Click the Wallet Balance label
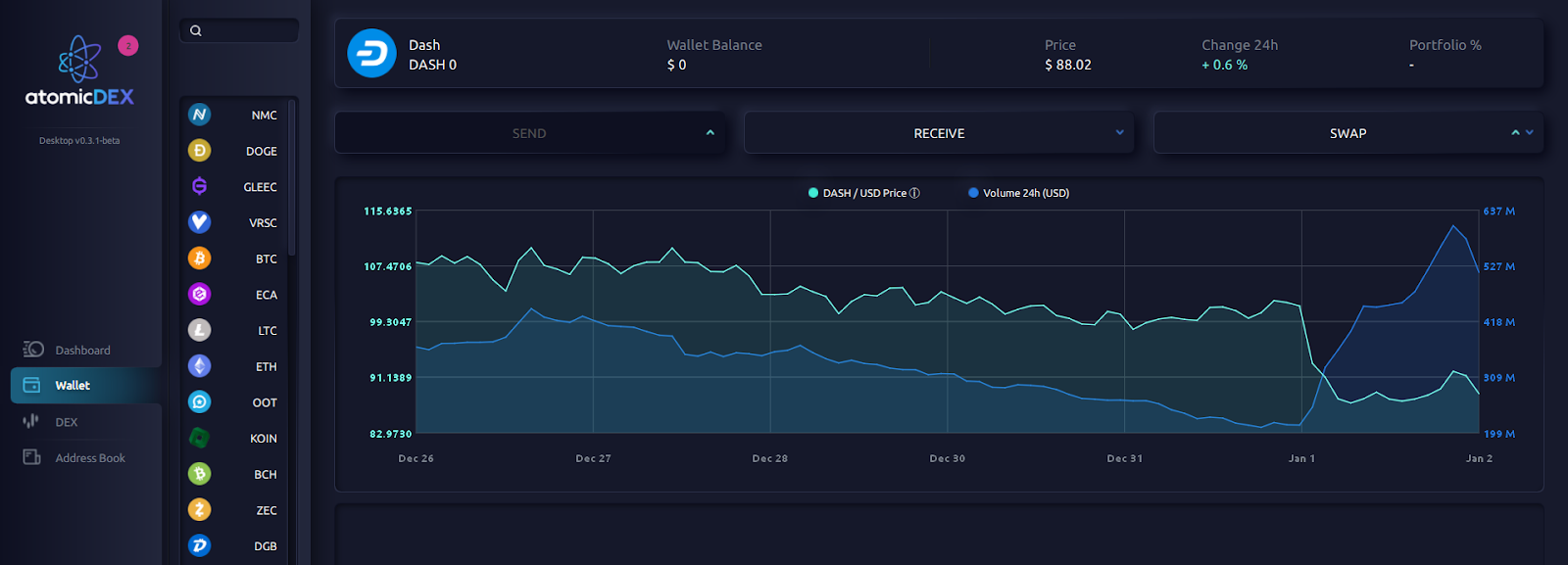 tap(714, 45)
